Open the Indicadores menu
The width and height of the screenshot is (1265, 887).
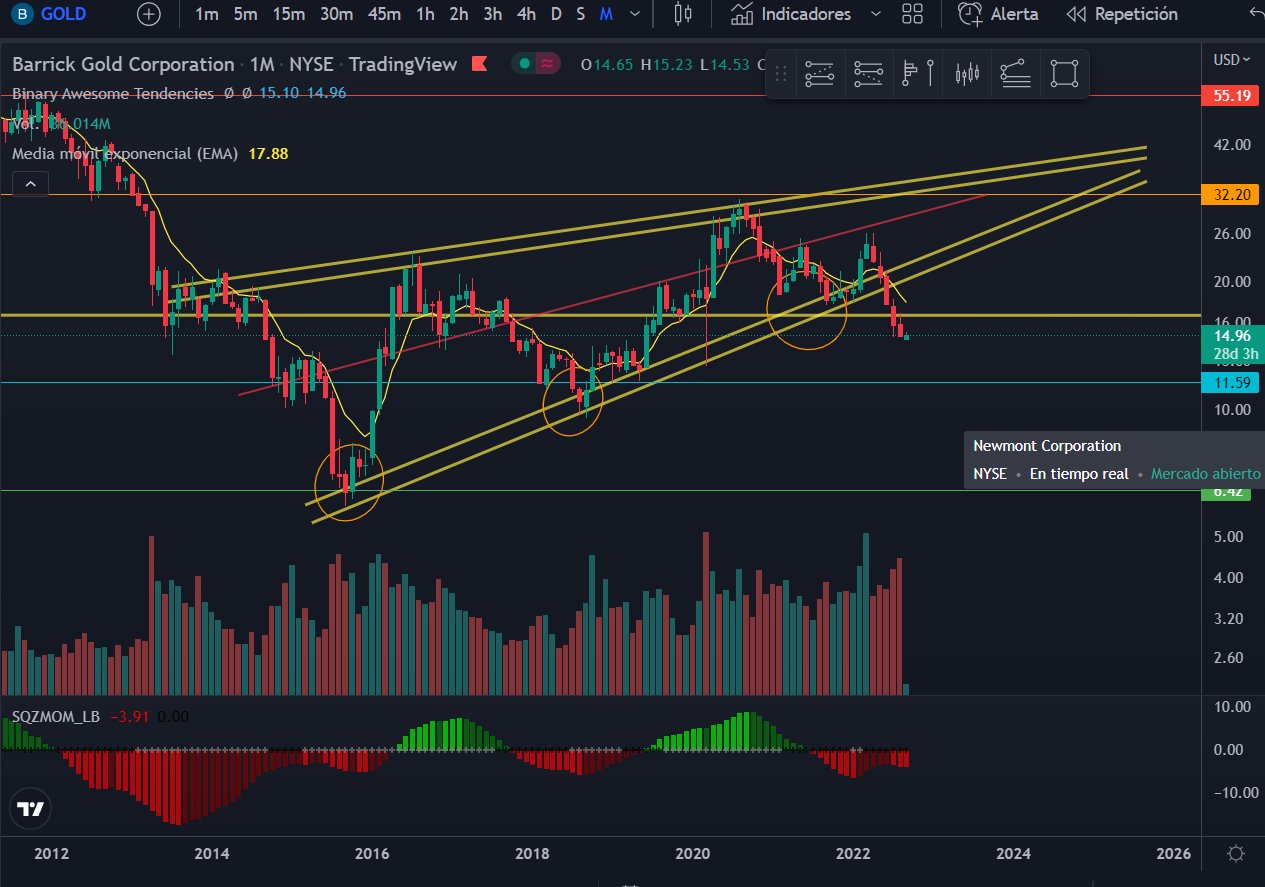pyautogui.click(x=791, y=14)
